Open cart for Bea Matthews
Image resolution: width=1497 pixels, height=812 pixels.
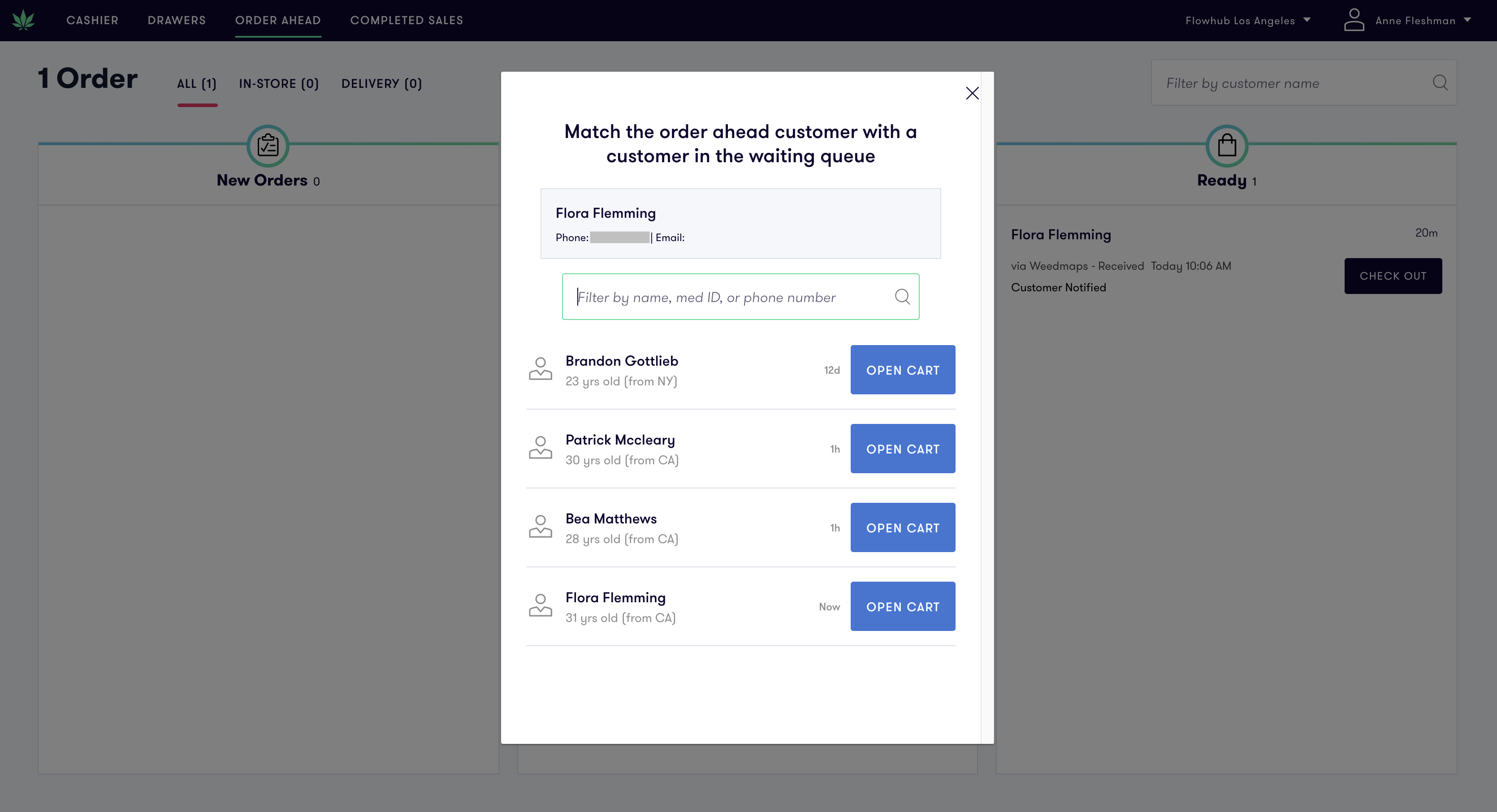pyautogui.click(x=903, y=527)
